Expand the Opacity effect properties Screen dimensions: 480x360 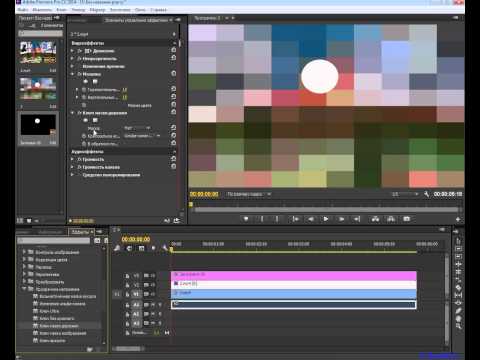click(x=72, y=59)
